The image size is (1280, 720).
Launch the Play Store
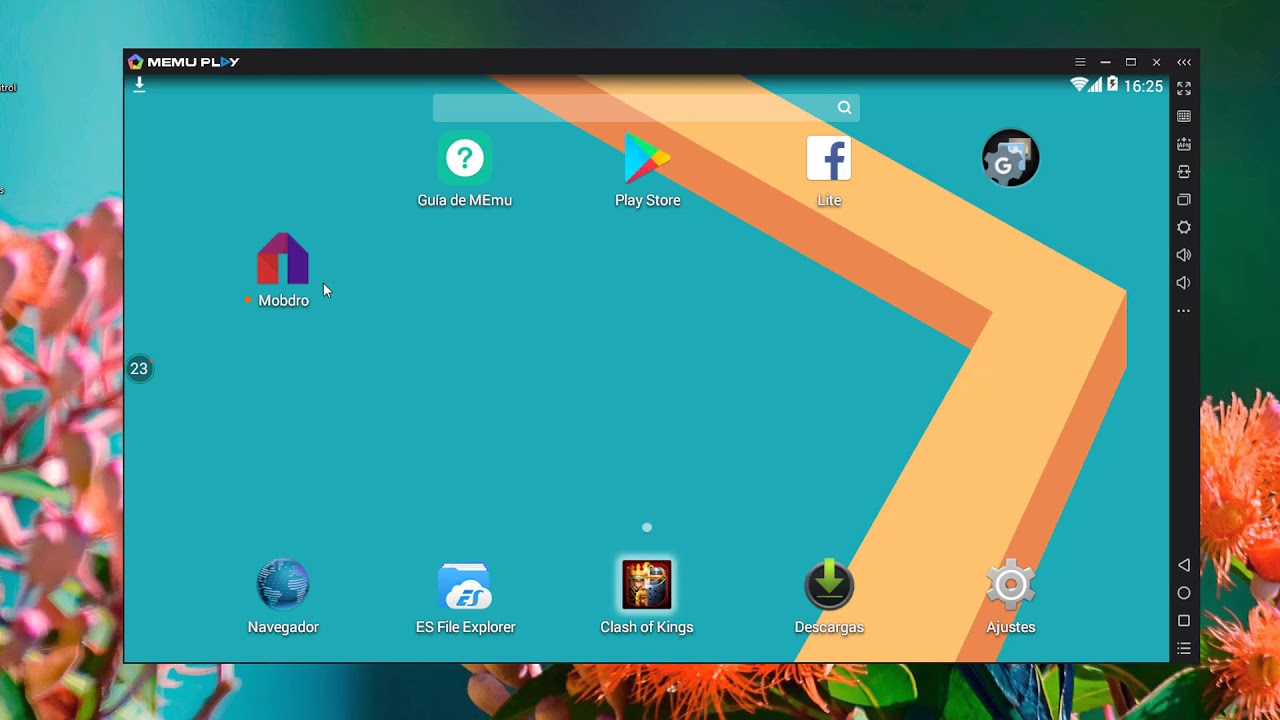(647, 158)
